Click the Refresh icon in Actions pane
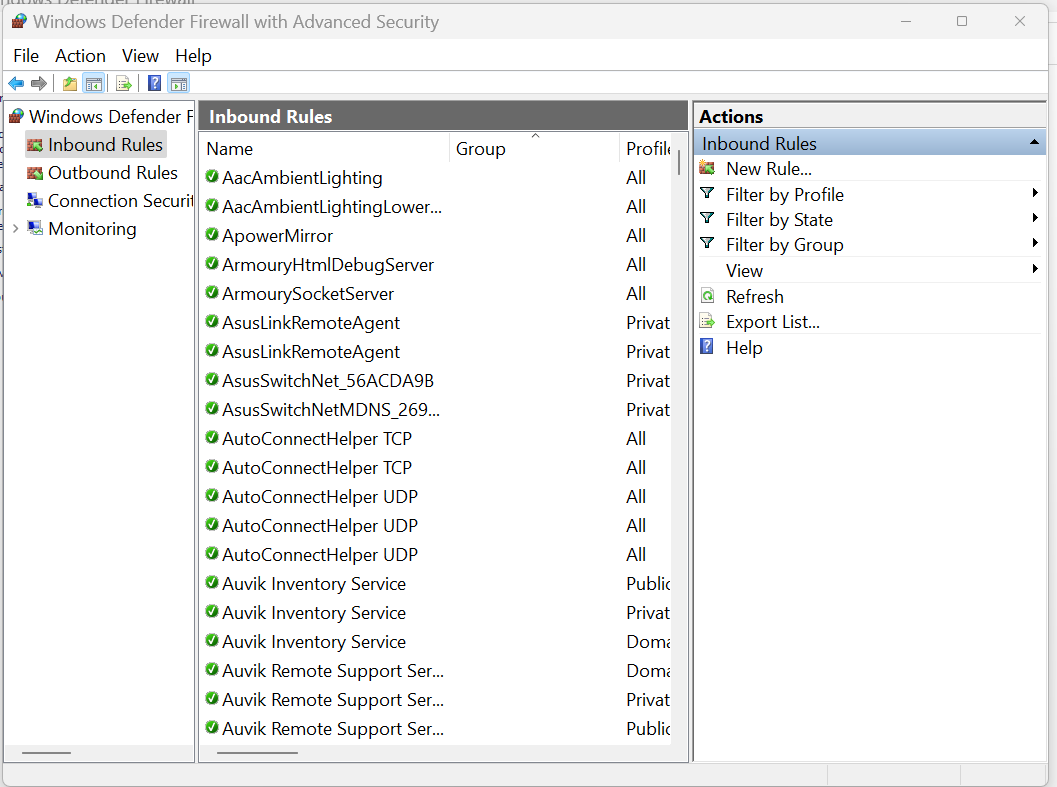 (707, 295)
